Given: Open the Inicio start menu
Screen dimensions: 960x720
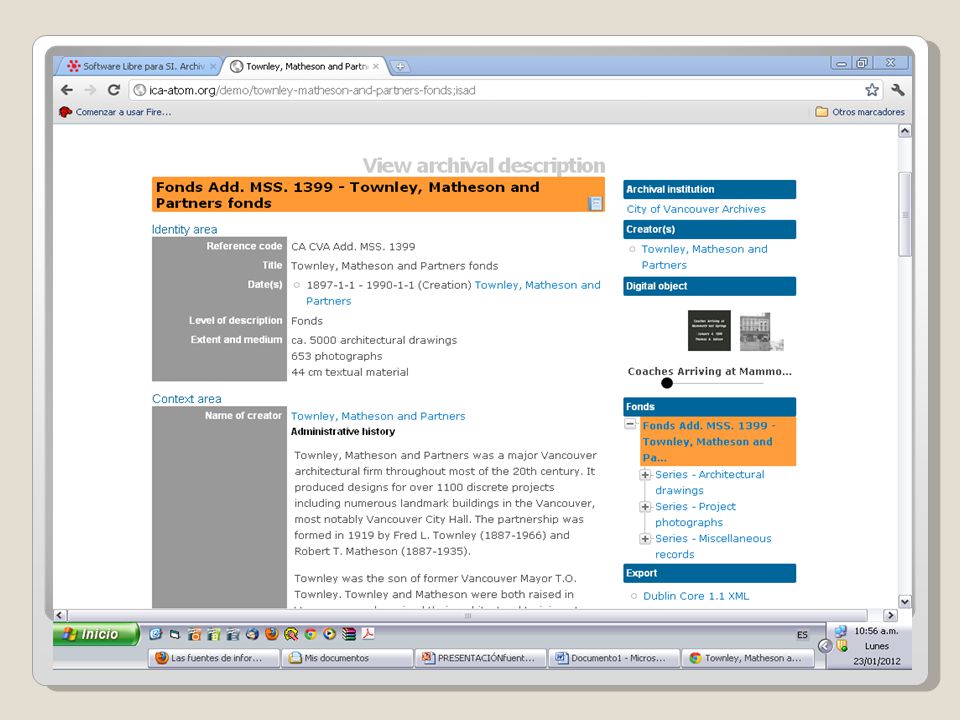Looking at the screenshot, I should [96, 634].
